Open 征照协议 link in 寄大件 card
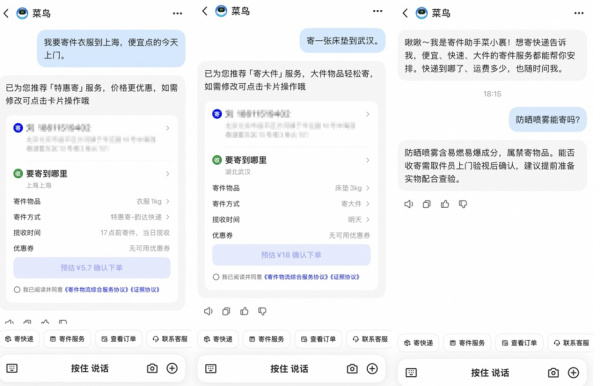 [344, 277]
